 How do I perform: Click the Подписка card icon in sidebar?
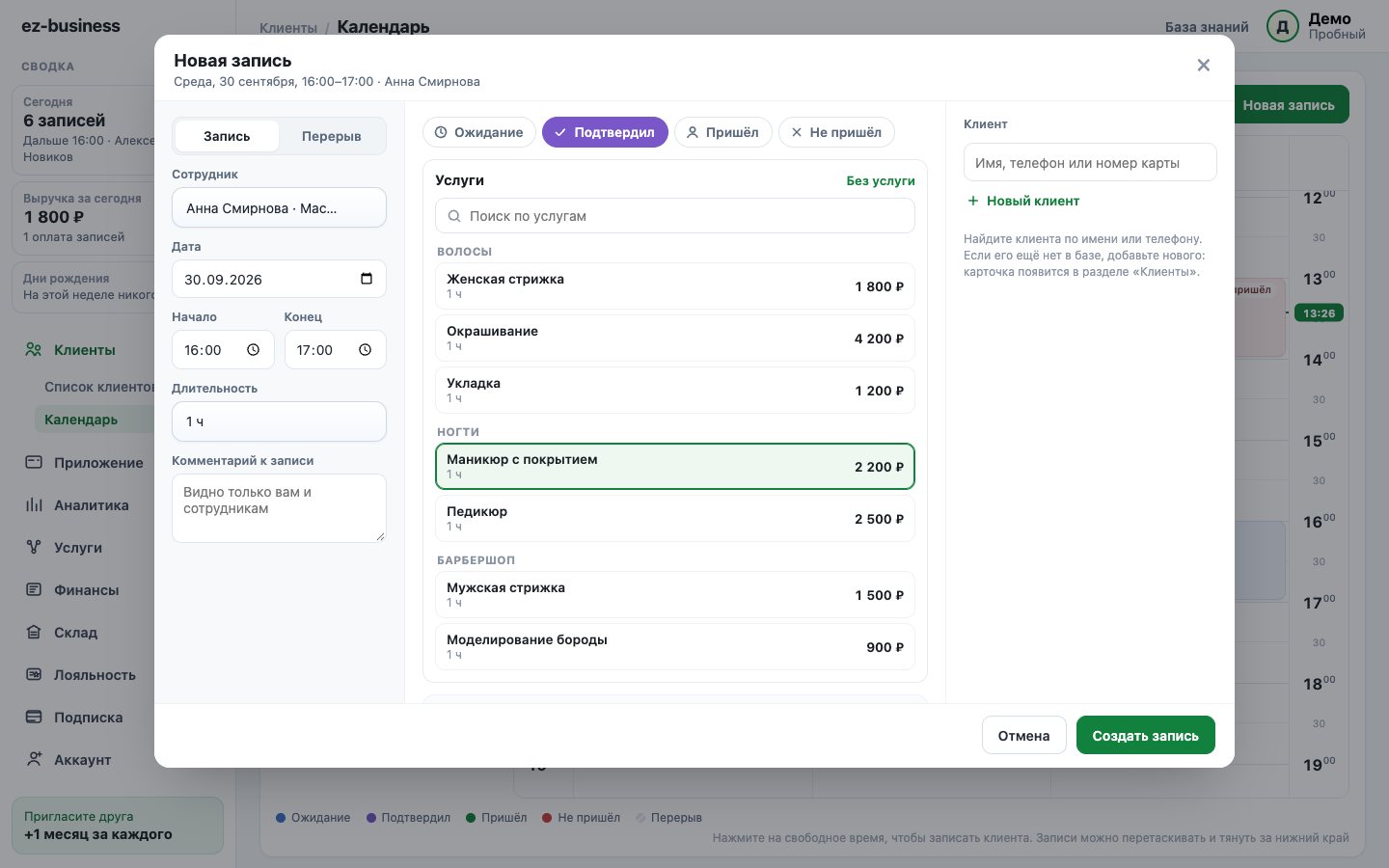click(34, 718)
